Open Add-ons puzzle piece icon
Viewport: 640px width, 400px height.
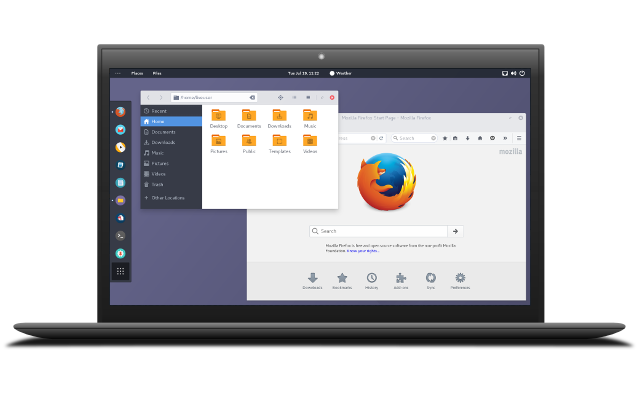[401, 279]
